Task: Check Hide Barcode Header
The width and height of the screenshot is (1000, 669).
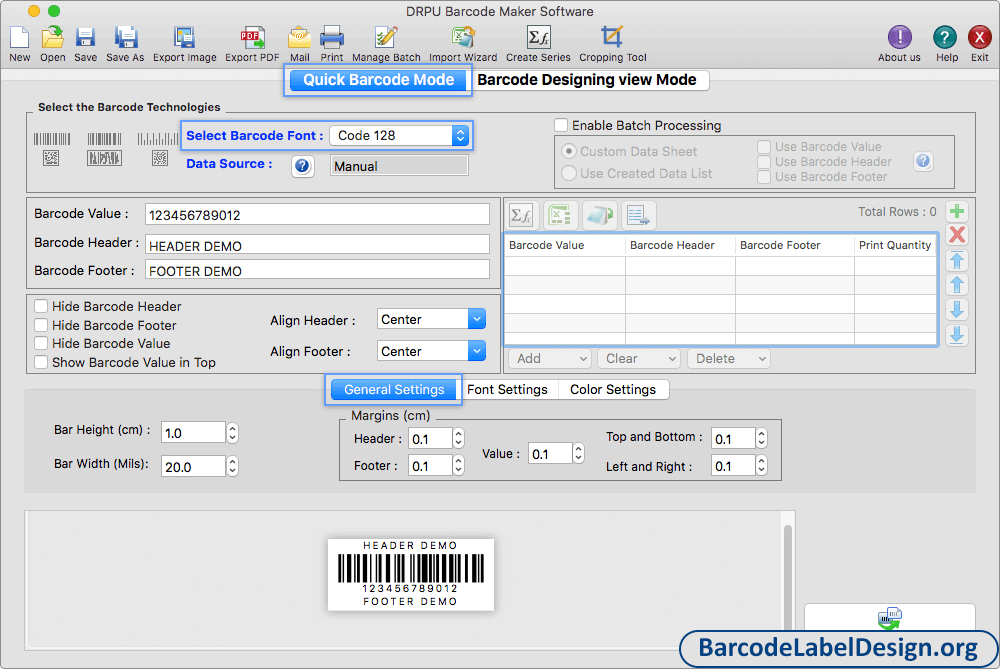Action: coord(41,306)
